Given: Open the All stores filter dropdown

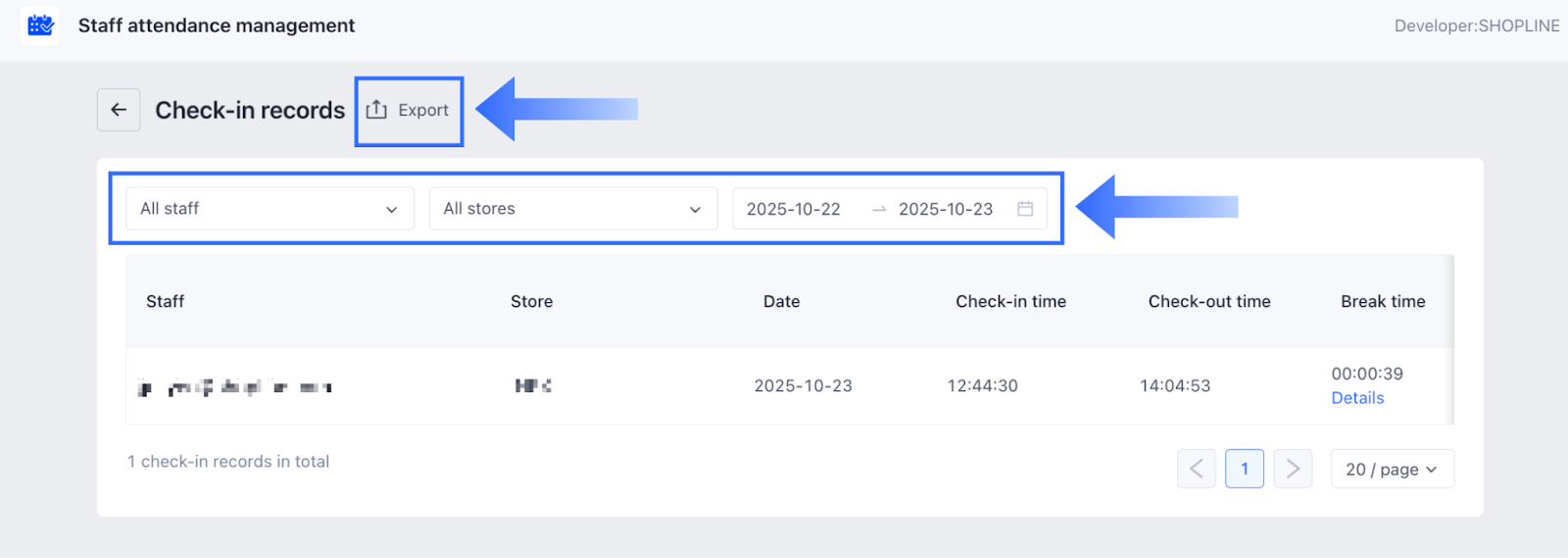Looking at the screenshot, I should [x=573, y=209].
